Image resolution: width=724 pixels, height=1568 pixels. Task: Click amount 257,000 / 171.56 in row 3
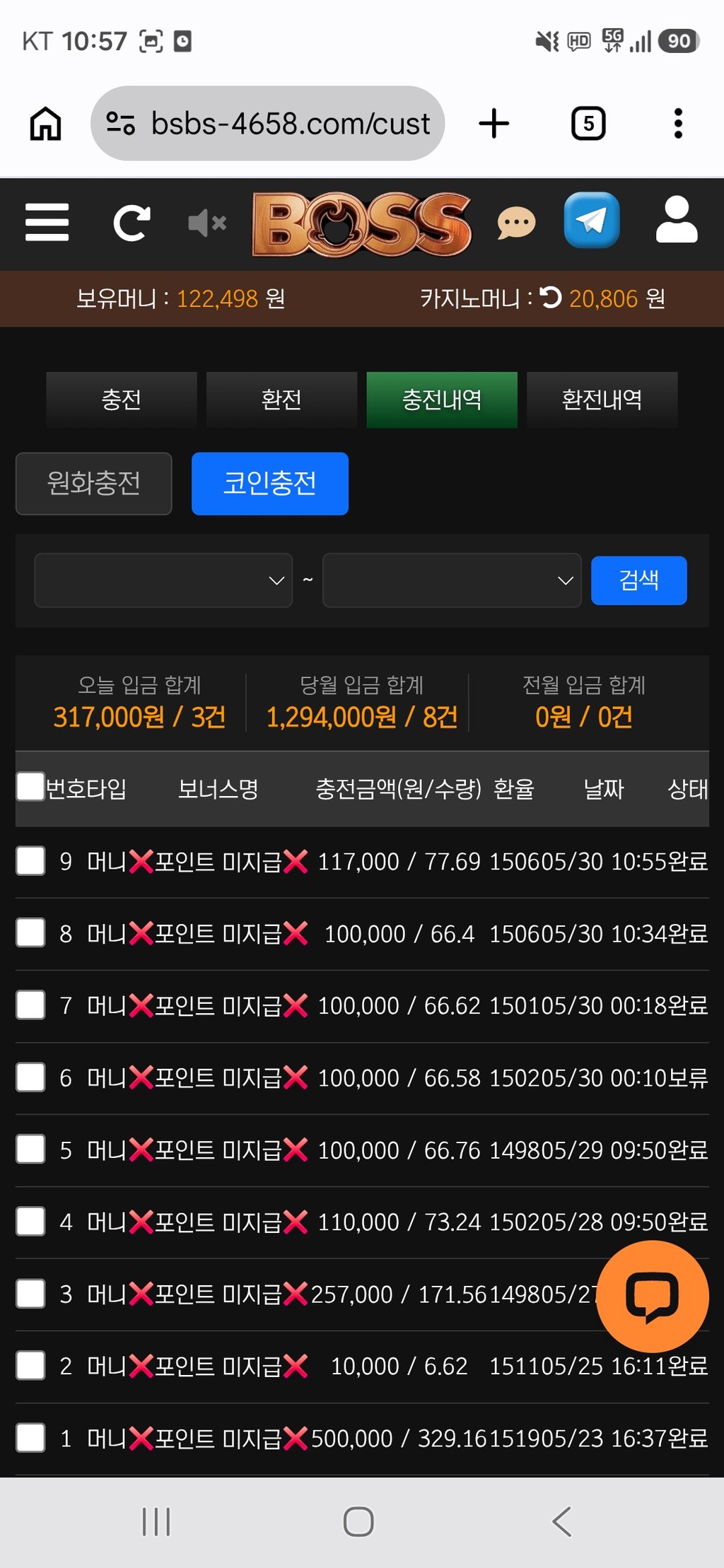point(399,1294)
